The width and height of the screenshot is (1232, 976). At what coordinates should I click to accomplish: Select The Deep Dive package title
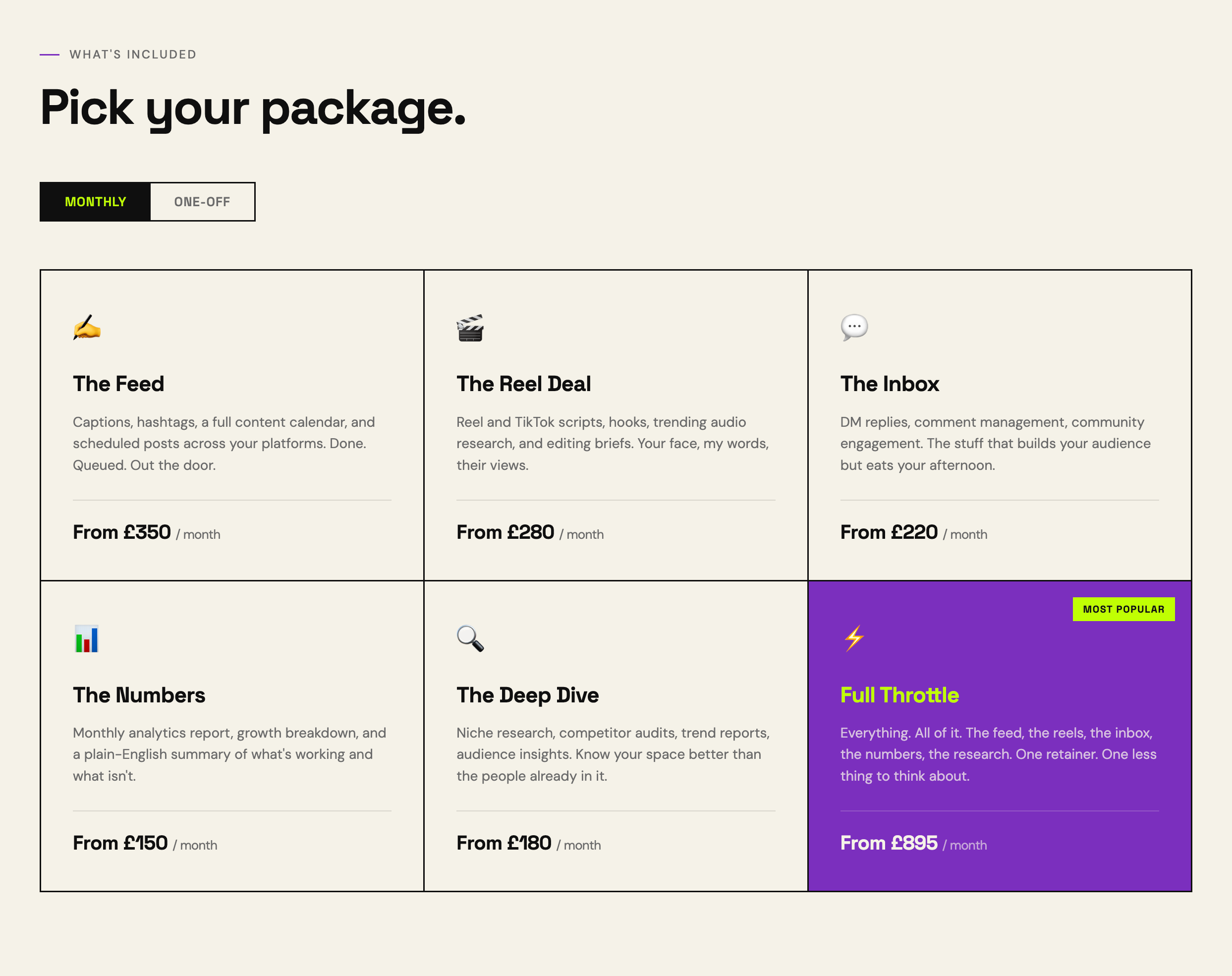(x=527, y=695)
